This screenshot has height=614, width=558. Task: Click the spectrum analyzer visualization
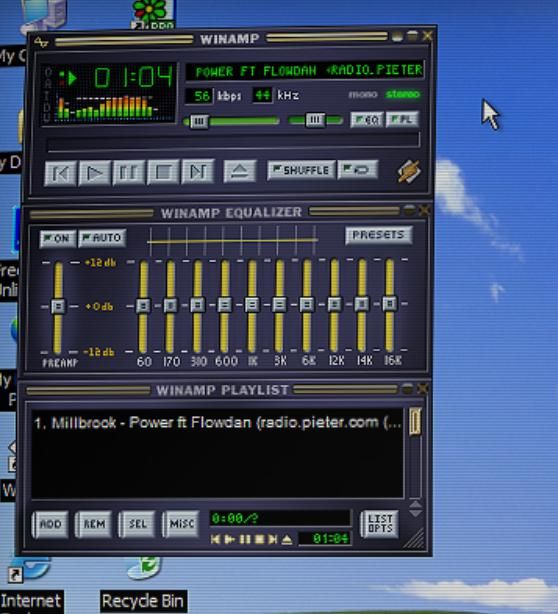click(108, 107)
